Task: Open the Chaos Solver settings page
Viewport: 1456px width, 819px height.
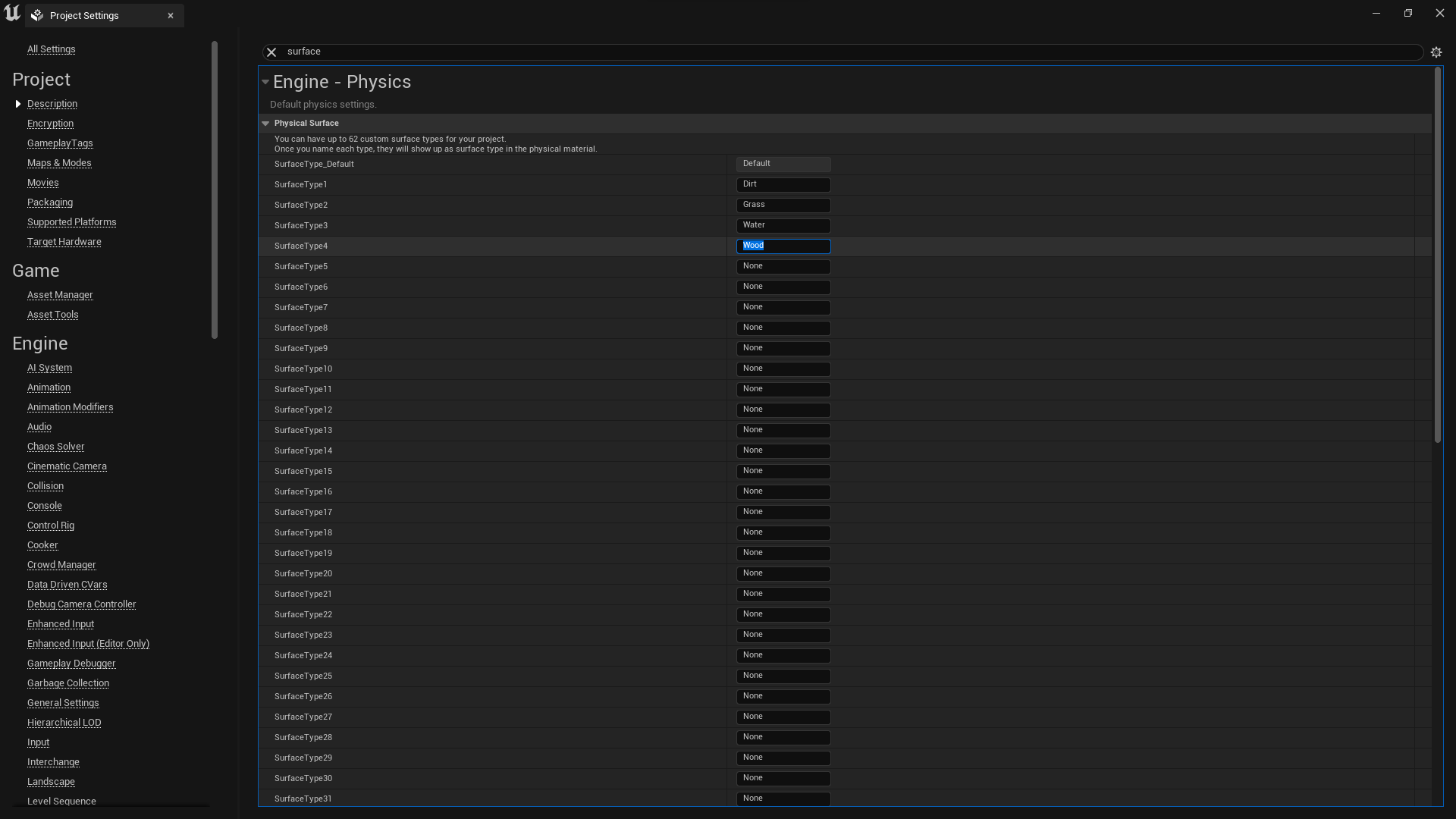Action: pyautogui.click(x=55, y=447)
